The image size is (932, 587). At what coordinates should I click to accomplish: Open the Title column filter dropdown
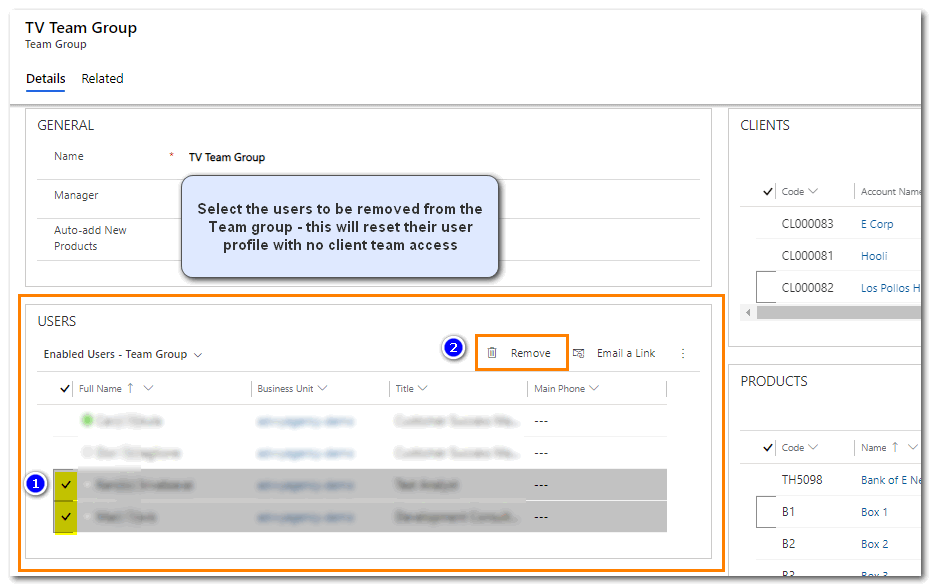point(423,388)
